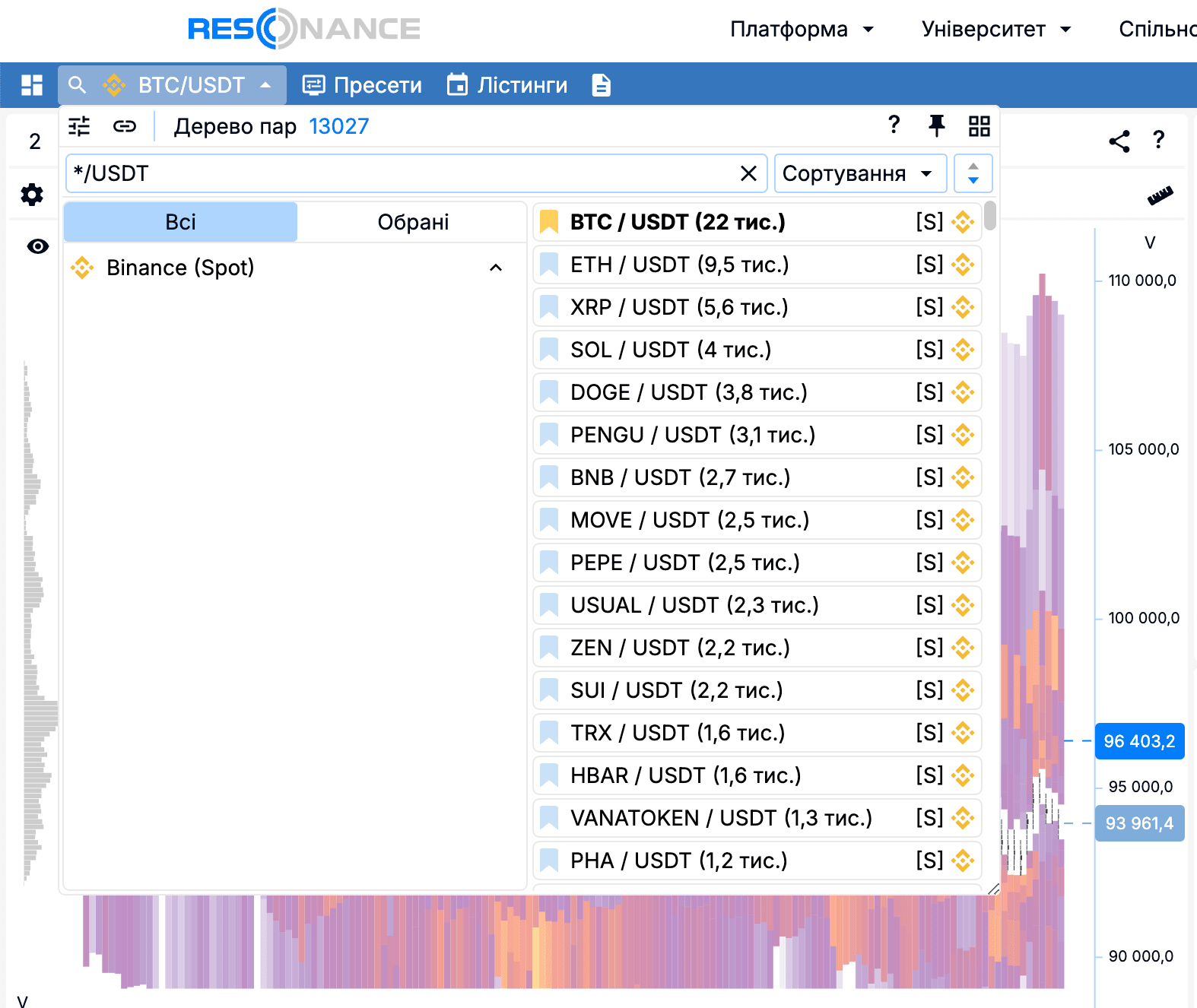Image resolution: width=1197 pixels, height=1008 pixels.
Task: Toggle bookmark for SOL / USDT
Action: pos(549,350)
